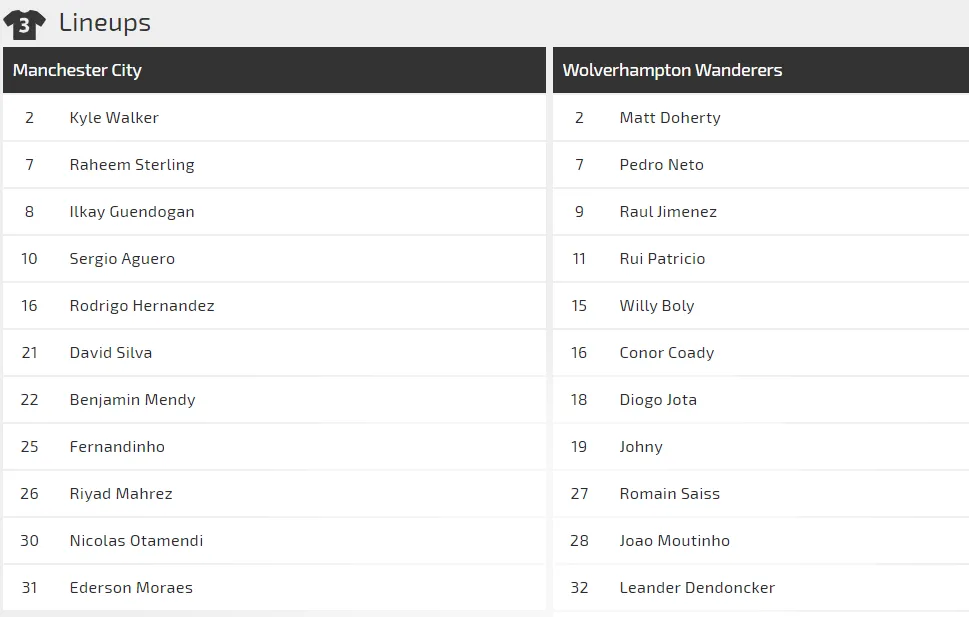Open Rui Patricio's player entry
This screenshot has width=969, height=617.
click(x=662, y=259)
